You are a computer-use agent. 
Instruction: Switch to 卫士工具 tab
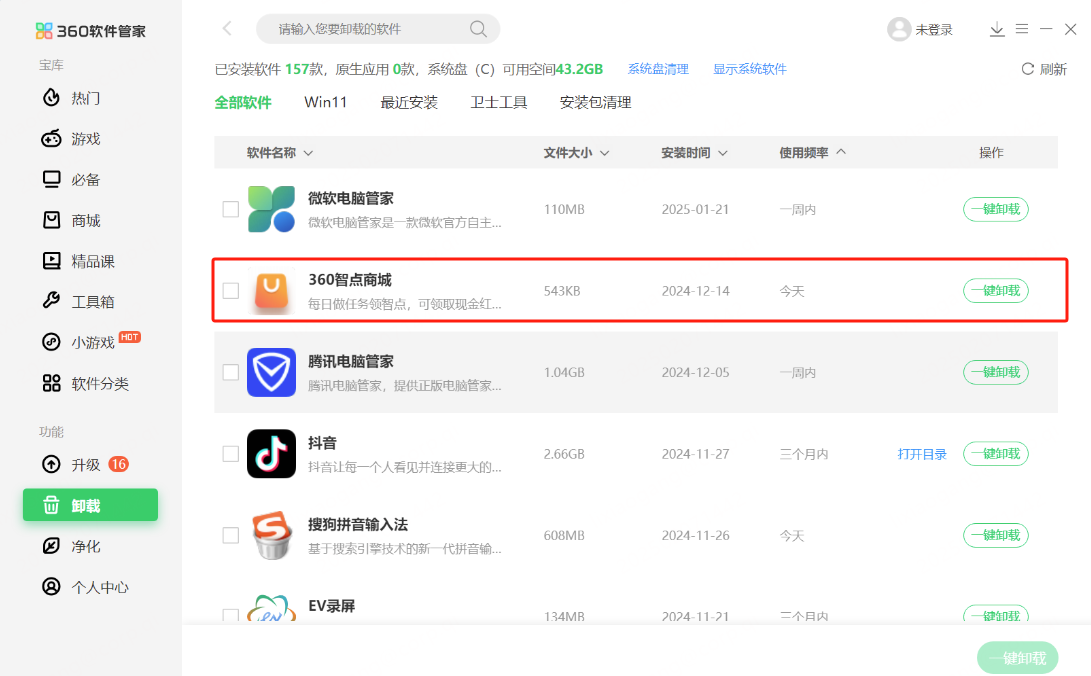tap(499, 102)
